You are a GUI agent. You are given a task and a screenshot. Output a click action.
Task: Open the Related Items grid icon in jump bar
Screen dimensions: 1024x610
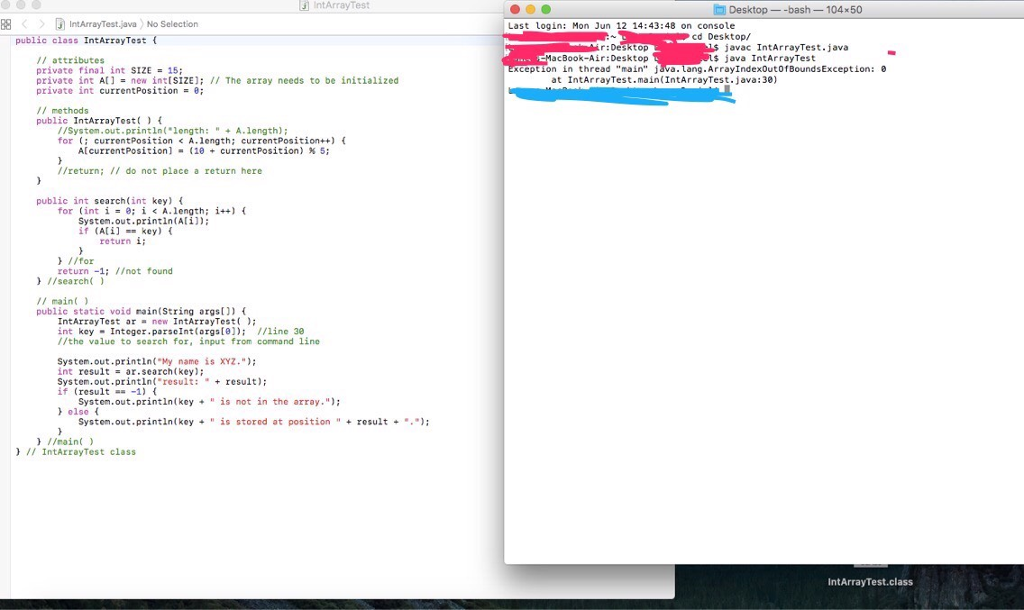pyautogui.click(x=8, y=24)
